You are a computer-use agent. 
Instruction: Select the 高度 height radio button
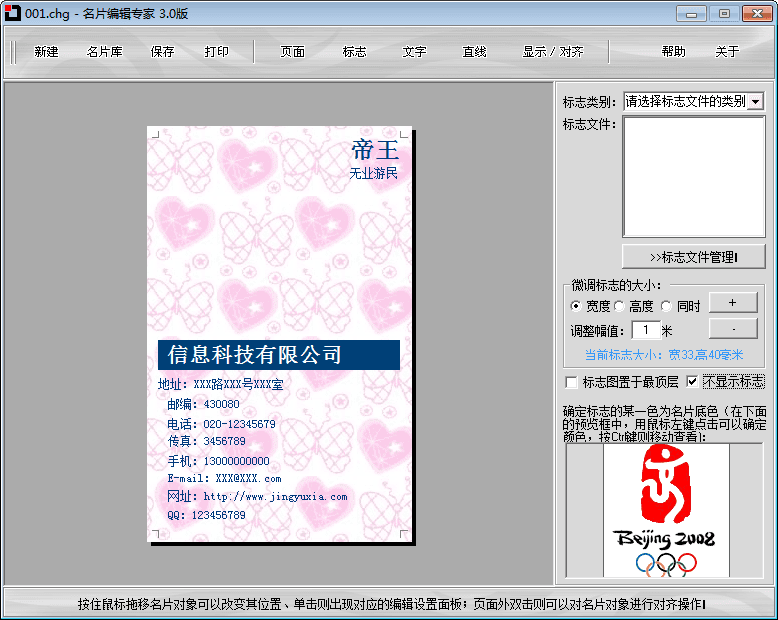[x=619, y=306]
